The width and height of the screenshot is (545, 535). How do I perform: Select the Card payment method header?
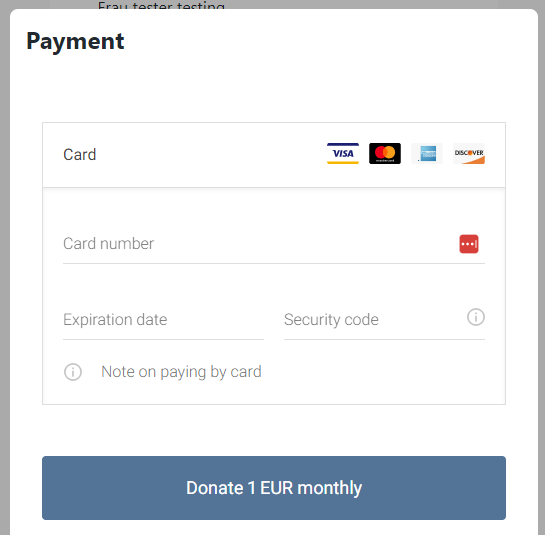274,155
